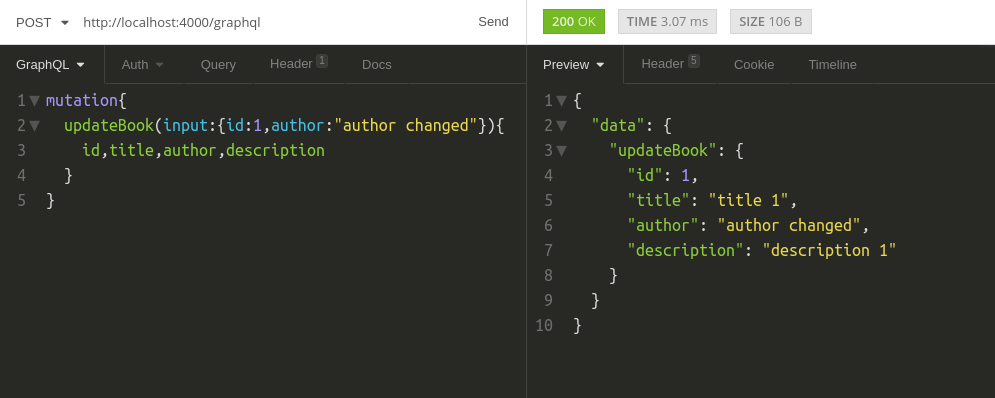This screenshot has height=398, width=995.
Task: Collapse the "data" object fold arrow
Action: pos(561,126)
